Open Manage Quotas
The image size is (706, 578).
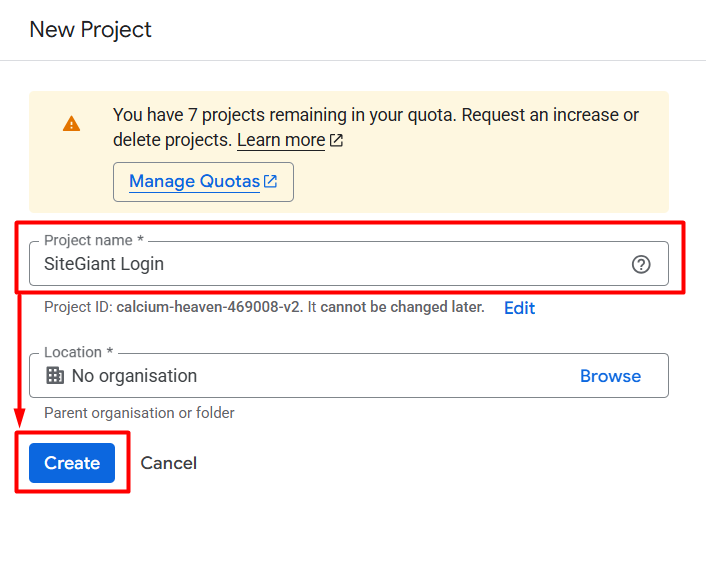(204, 182)
